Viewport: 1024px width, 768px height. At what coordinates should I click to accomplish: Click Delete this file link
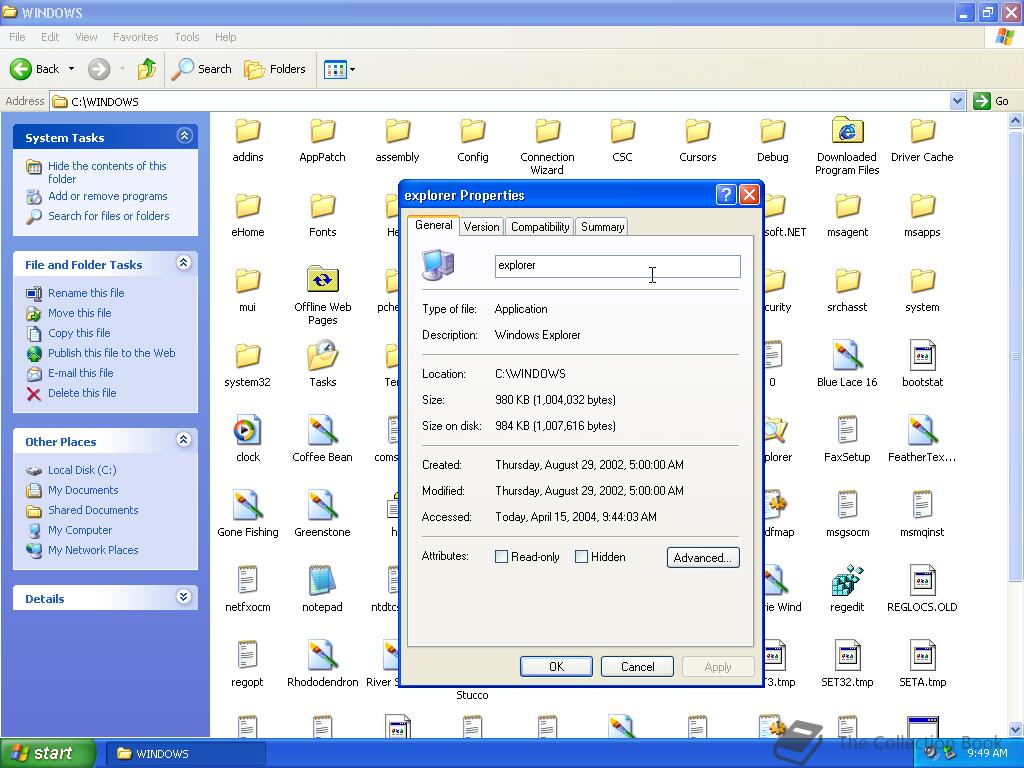pyautogui.click(x=82, y=393)
